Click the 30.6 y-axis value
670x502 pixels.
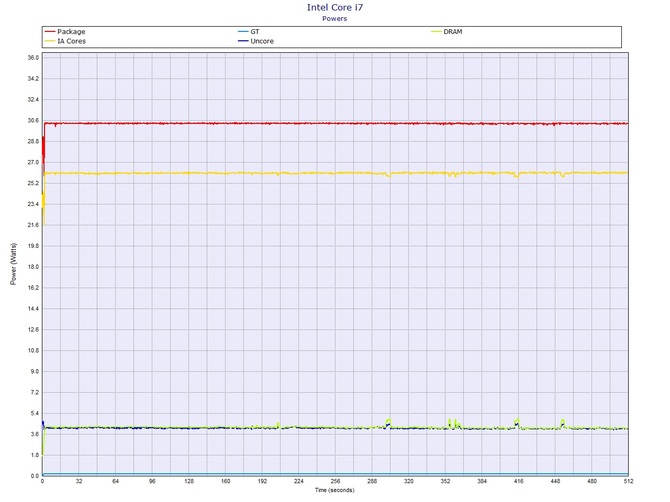click(33, 120)
